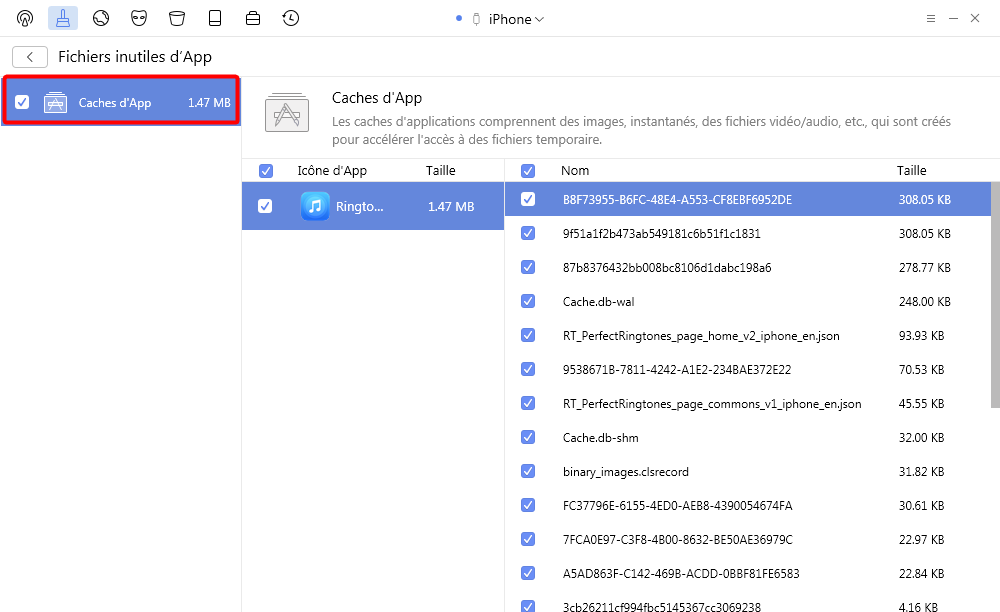This screenshot has height=612, width=1000.
Task: Uncheck the Ringto... app row checkbox
Action: click(265, 206)
